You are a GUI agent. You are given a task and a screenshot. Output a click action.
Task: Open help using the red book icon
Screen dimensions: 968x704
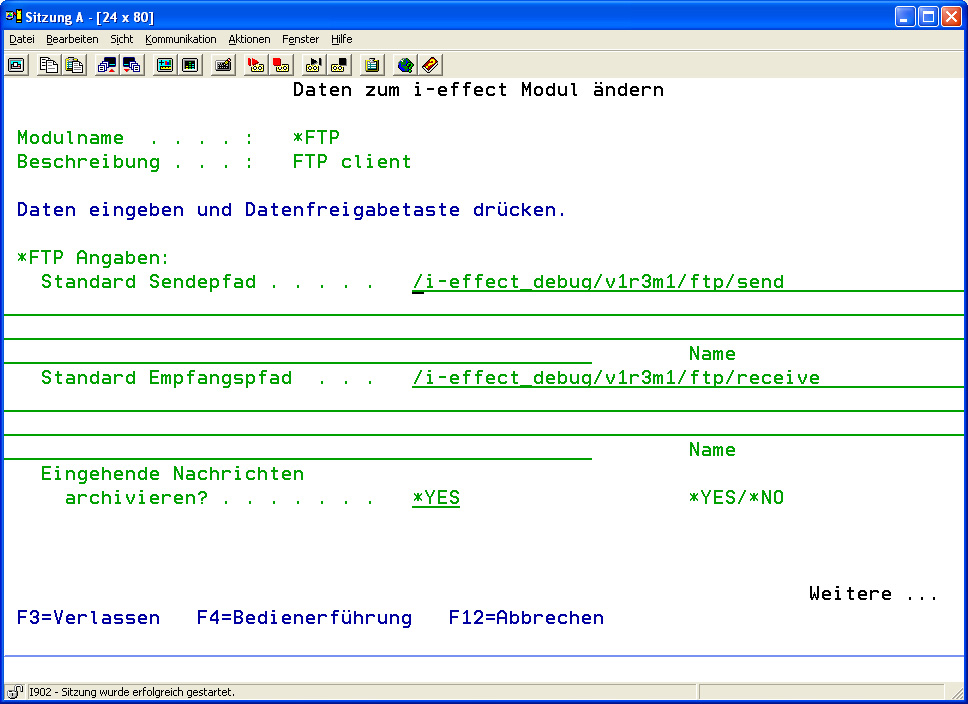pyautogui.click(x=431, y=65)
